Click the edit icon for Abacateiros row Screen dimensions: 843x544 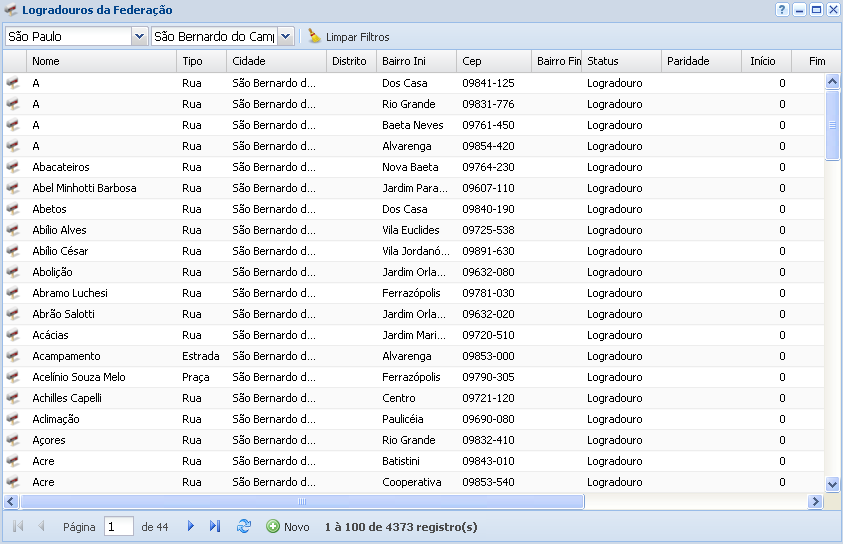click(x=13, y=167)
